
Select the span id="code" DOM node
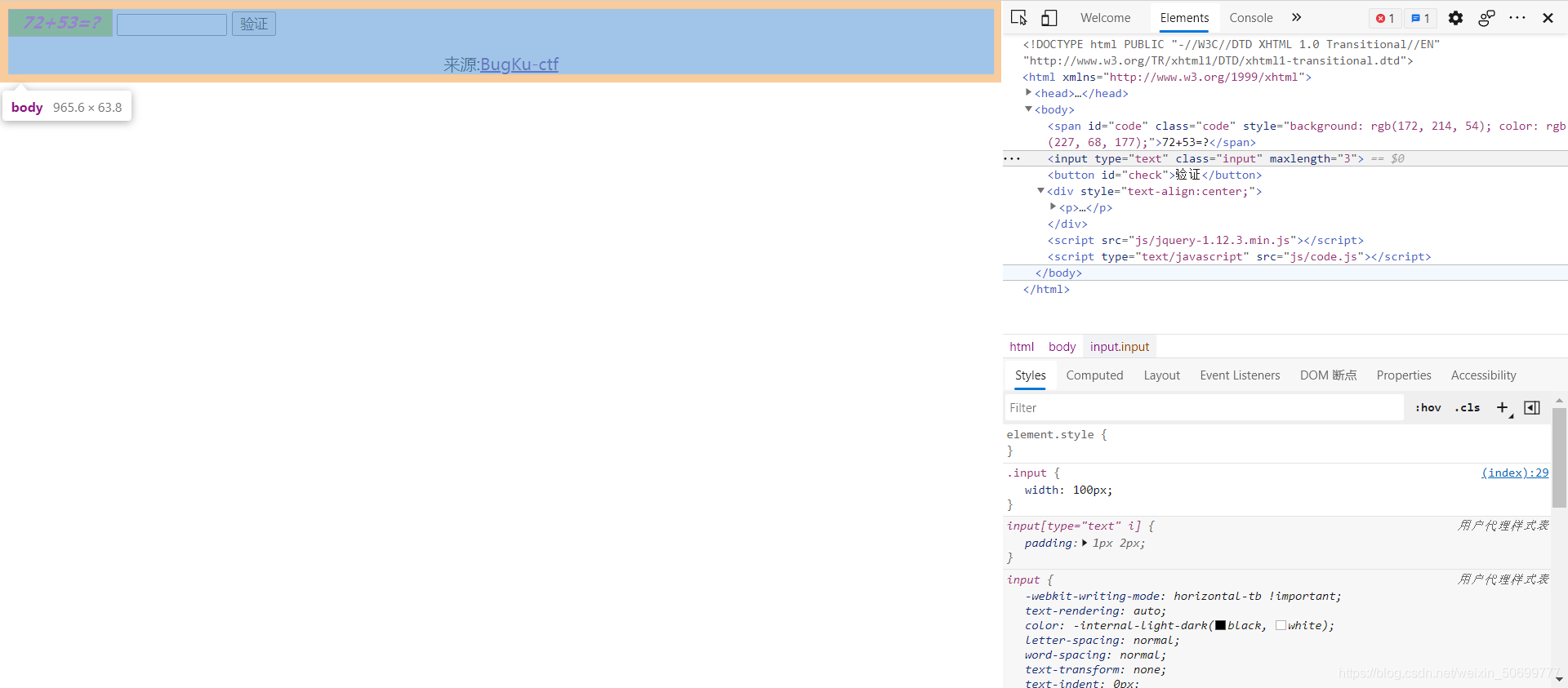pos(1306,134)
